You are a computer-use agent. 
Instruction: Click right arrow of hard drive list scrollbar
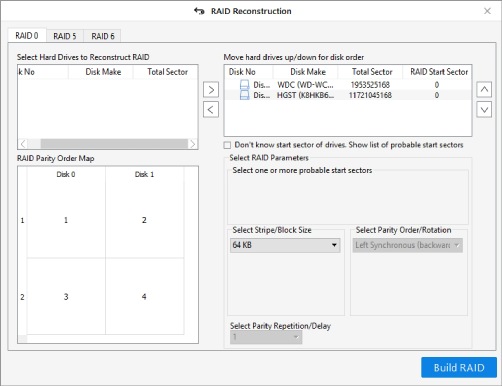coord(192,144)
